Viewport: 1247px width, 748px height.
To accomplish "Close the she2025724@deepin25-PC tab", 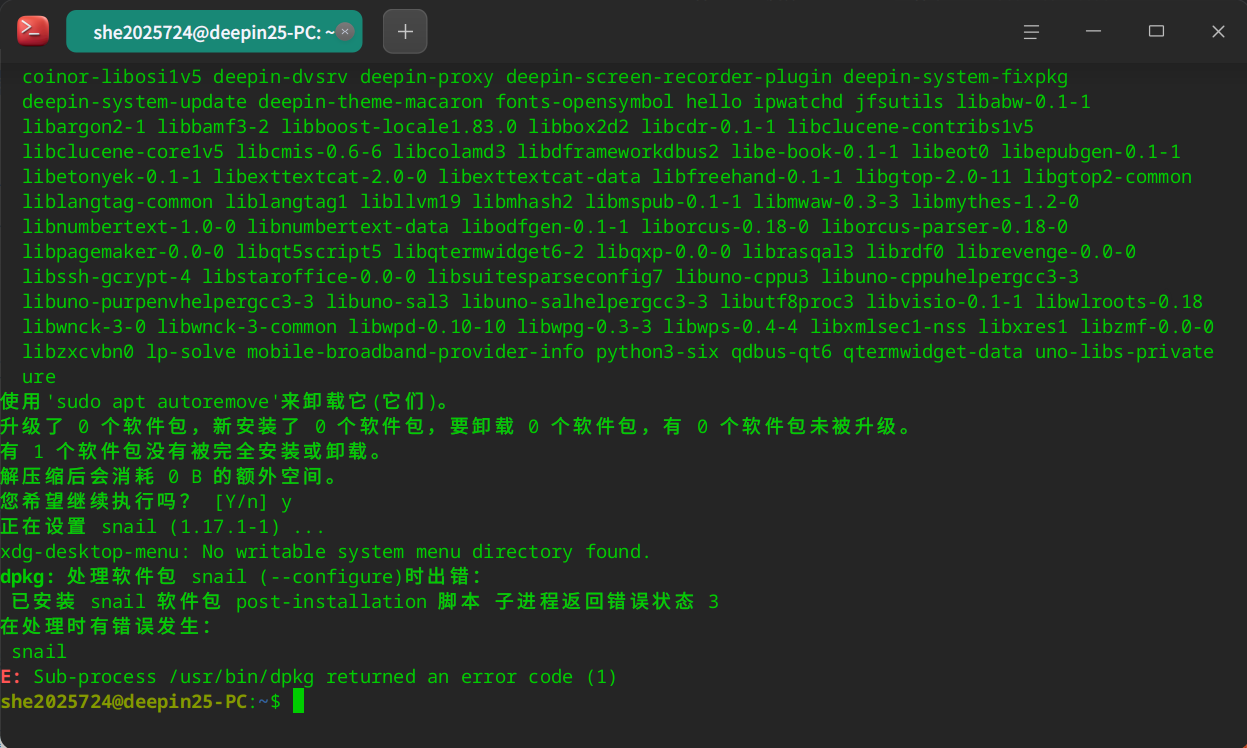I will pos(345,32).
